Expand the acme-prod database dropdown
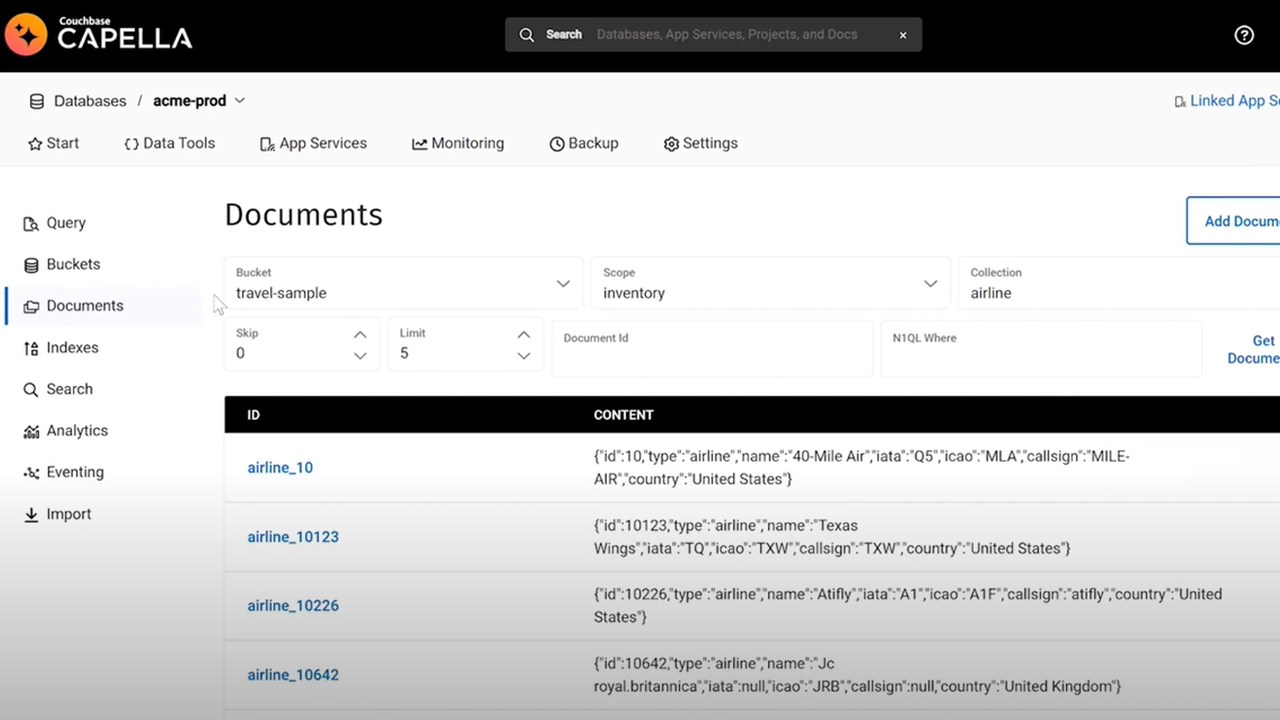 pyautogui.click(x=240, y=101)
